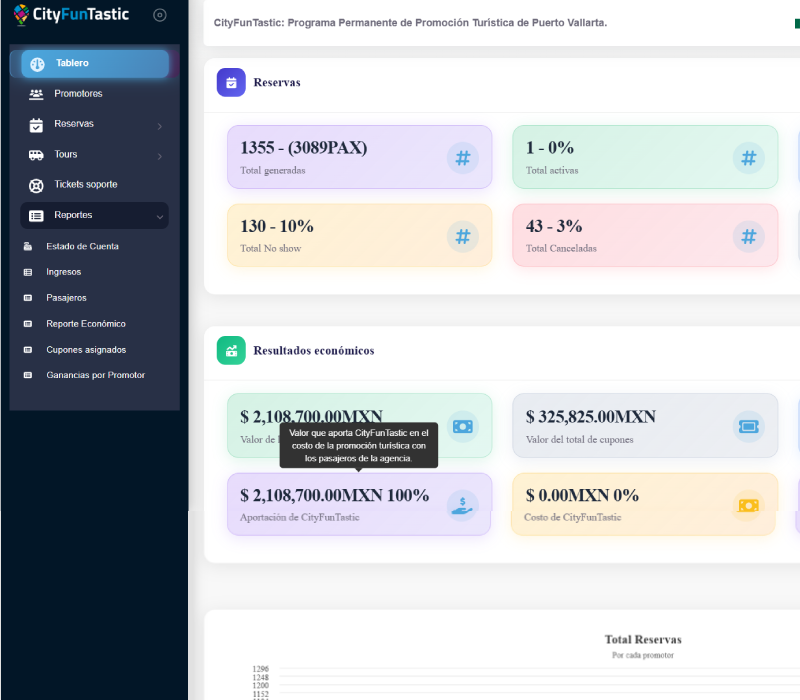Click the hash icon on Total Canceladas card
Viewport: 800px width, 700px height.
(x=748, y=237)
